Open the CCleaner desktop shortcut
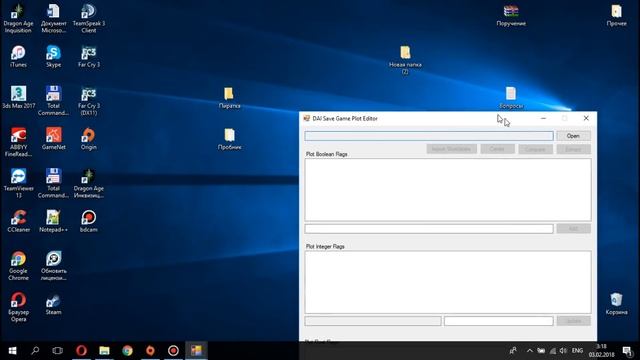This screenshot has height=360, width=640. (18, 221)
